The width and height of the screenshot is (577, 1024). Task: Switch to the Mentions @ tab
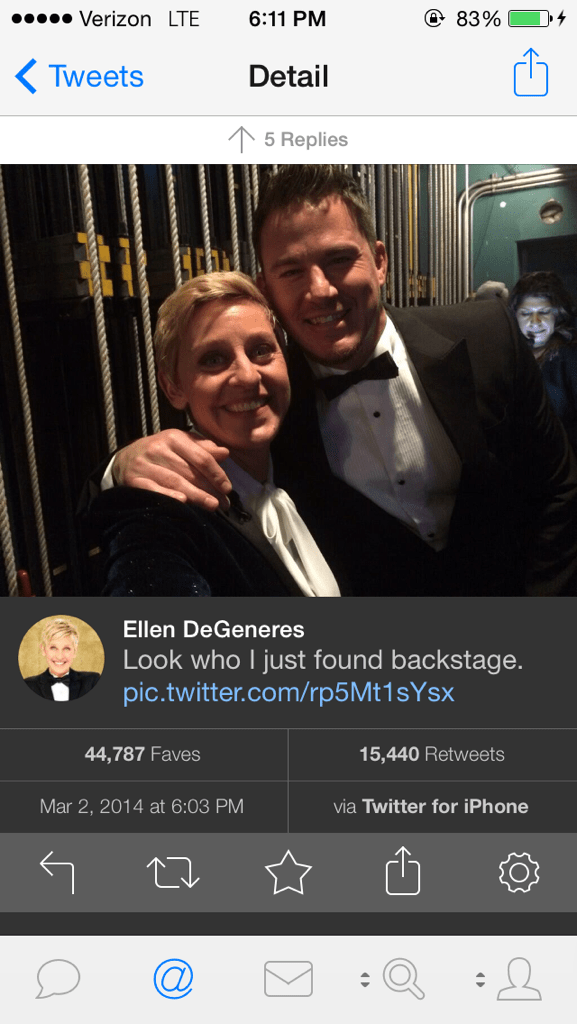coord(173,980)
